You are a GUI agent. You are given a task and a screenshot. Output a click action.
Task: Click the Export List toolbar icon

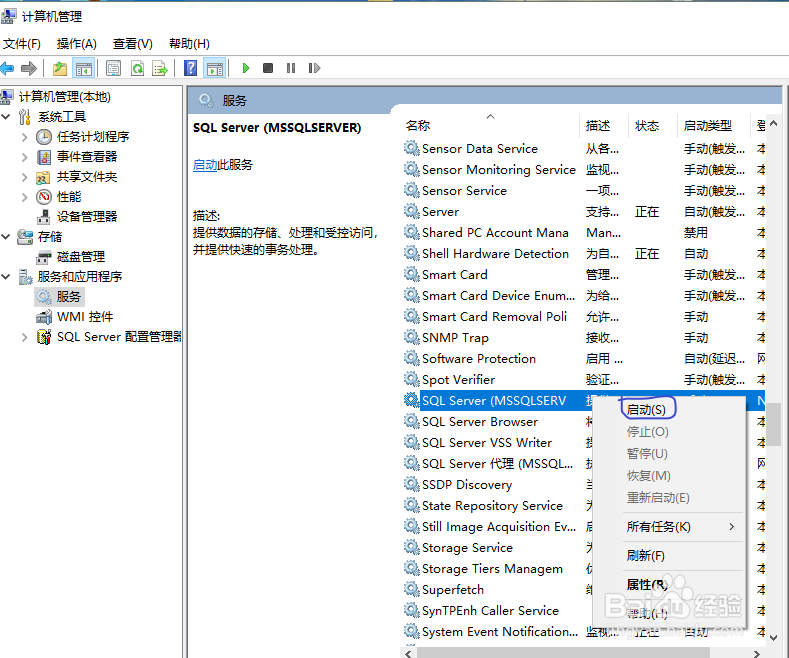160,68
